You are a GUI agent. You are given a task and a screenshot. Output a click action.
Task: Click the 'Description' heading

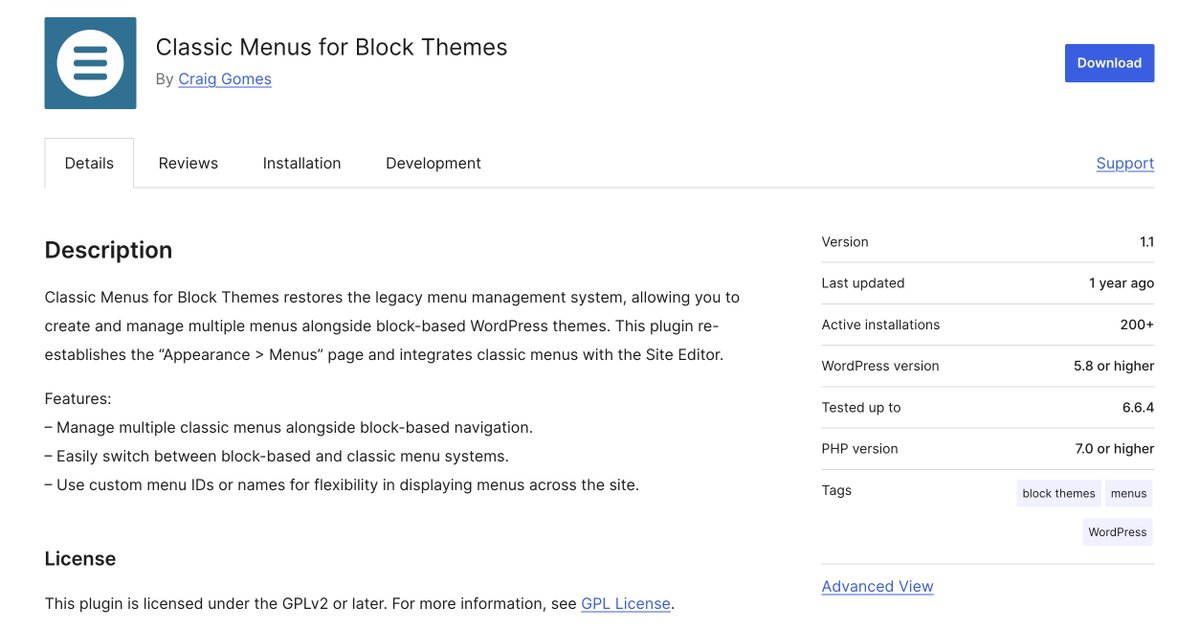(x=108, y=250)
